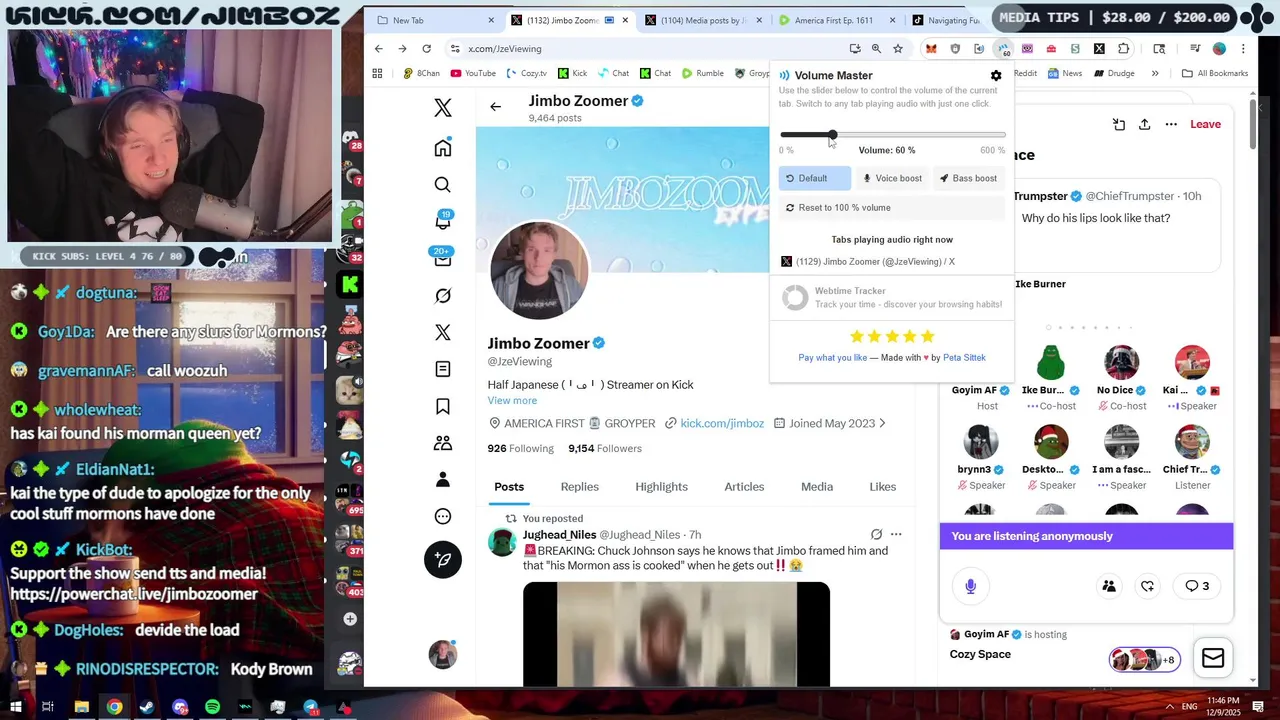
Task: Expand profile details chevron after Joined May 2023
Action: point(882,423)
